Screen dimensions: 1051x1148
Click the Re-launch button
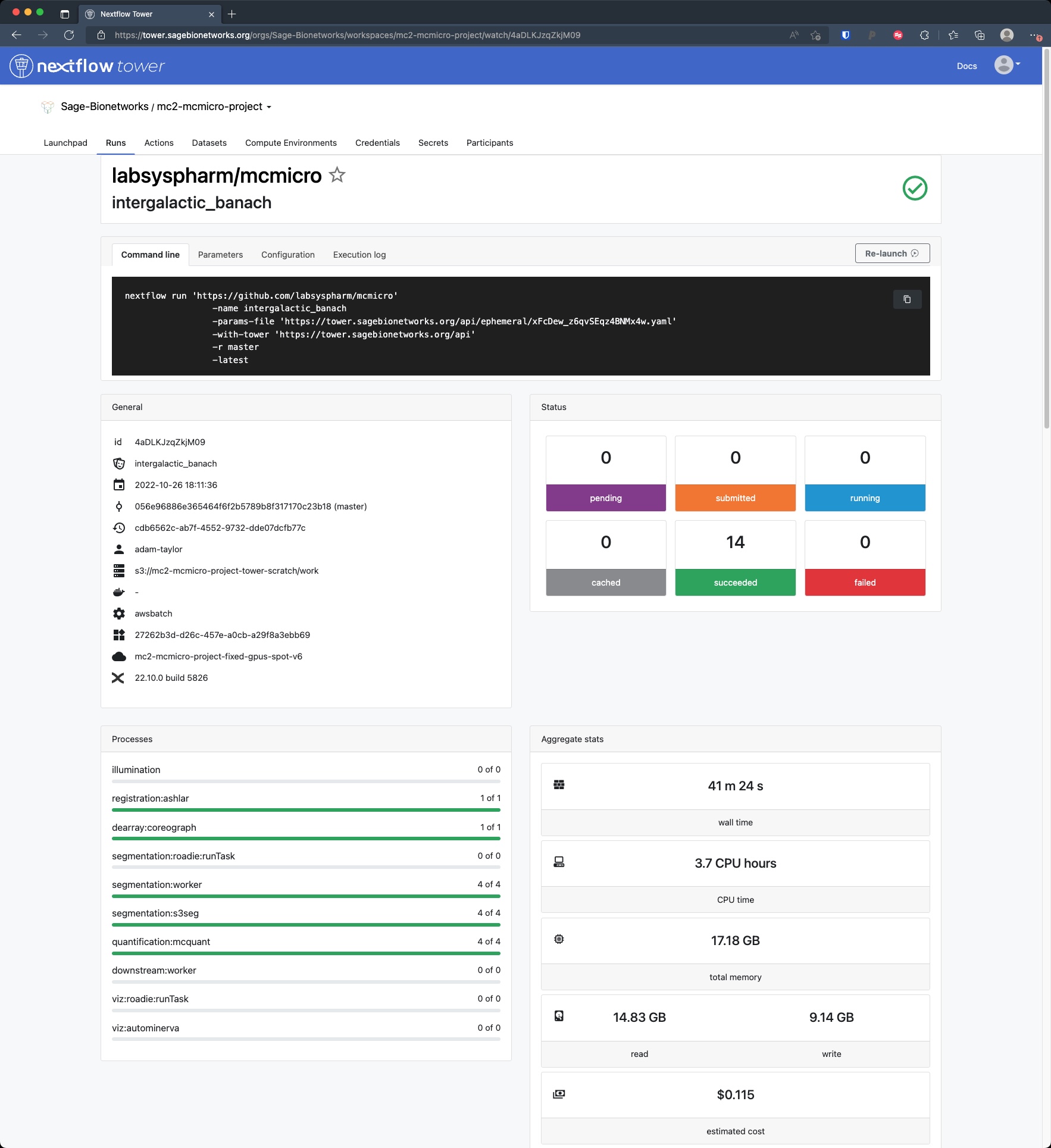[x=892, y=253]
